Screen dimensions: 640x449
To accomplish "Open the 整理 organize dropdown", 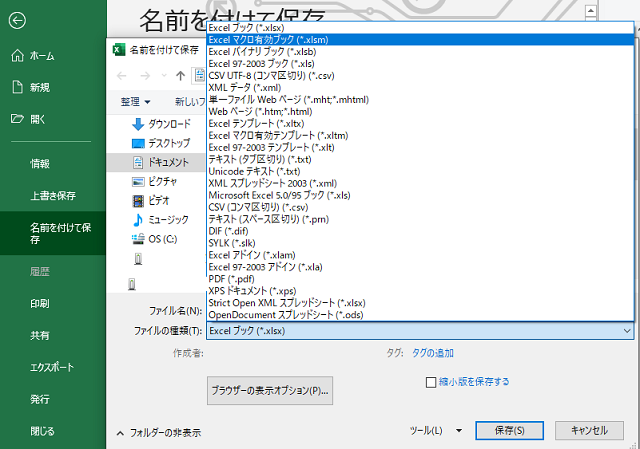I will pyautogui.click(x=136, y=102).
